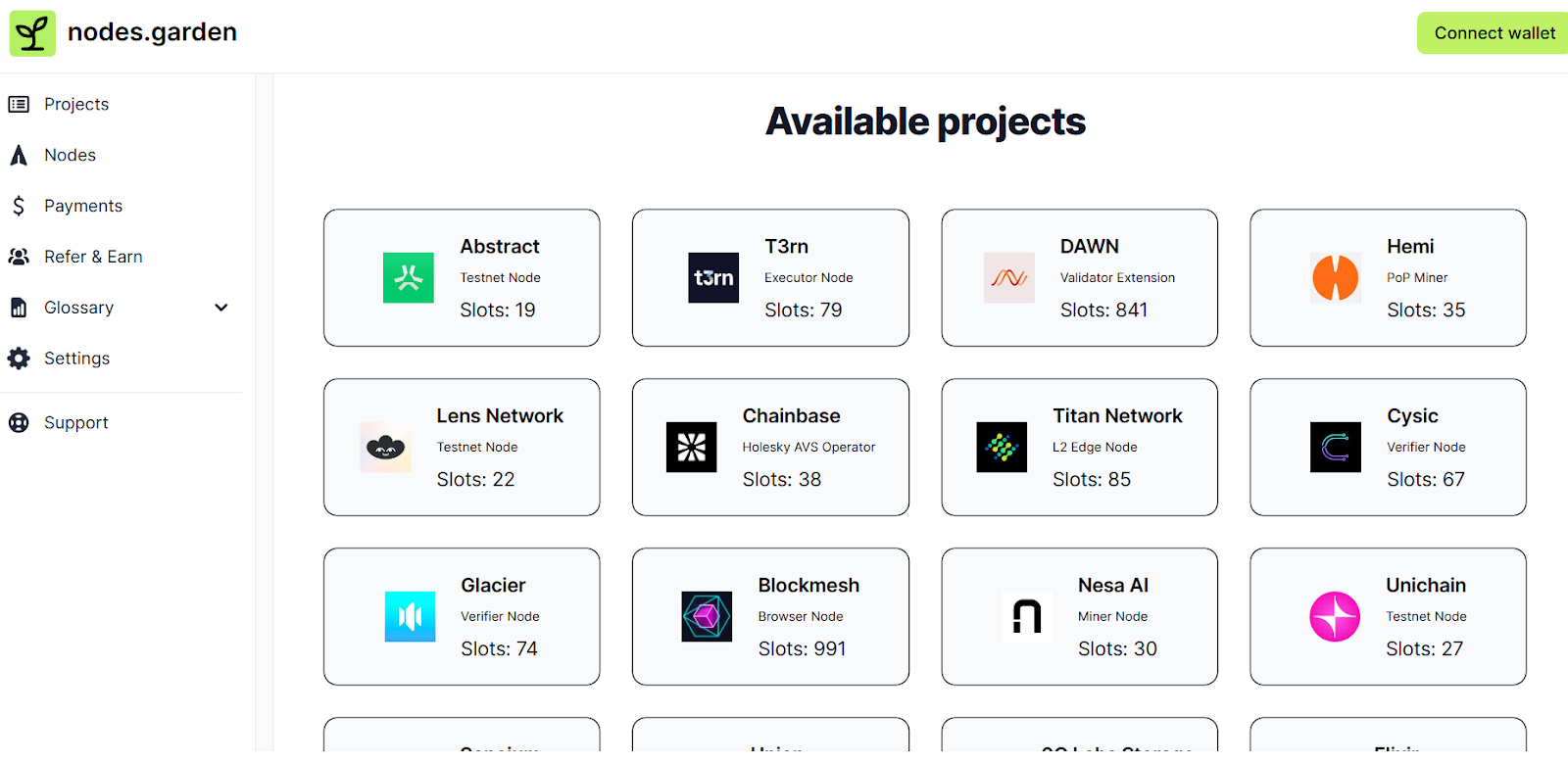This screenshot has width=1568, height=764.
Task: Click the Blockmesh cube logo icon
Action: point(707,617)
